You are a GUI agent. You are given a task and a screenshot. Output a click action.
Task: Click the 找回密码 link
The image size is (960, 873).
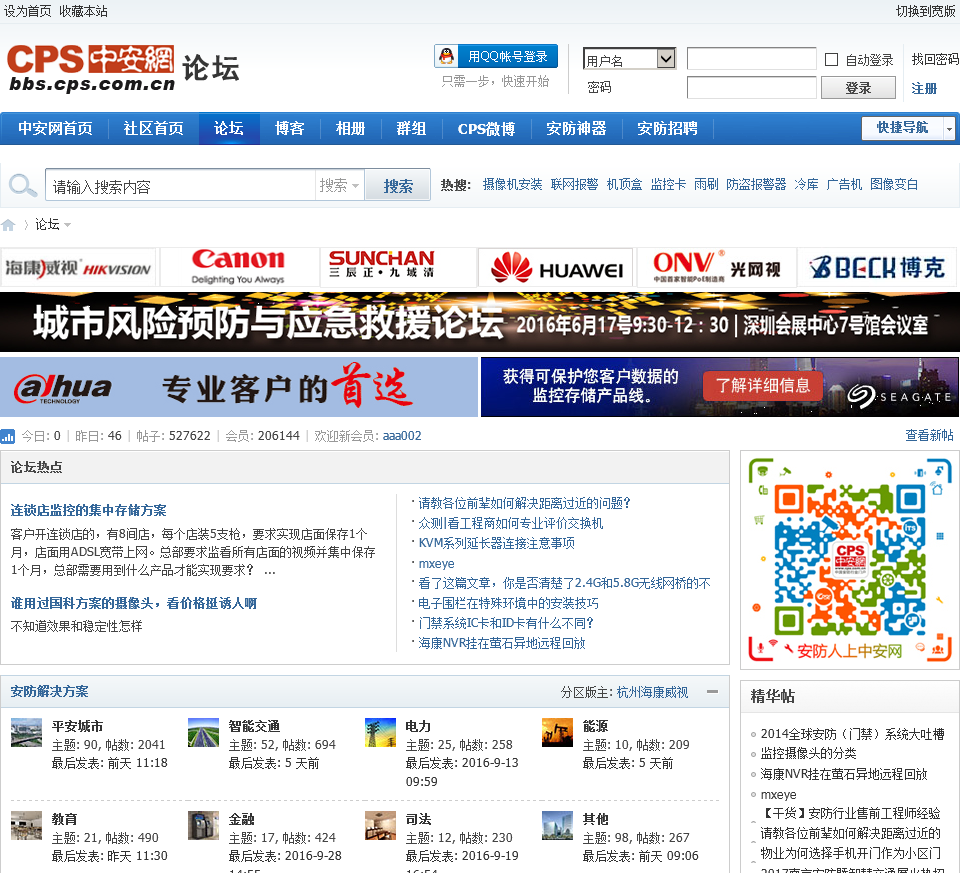935,59
